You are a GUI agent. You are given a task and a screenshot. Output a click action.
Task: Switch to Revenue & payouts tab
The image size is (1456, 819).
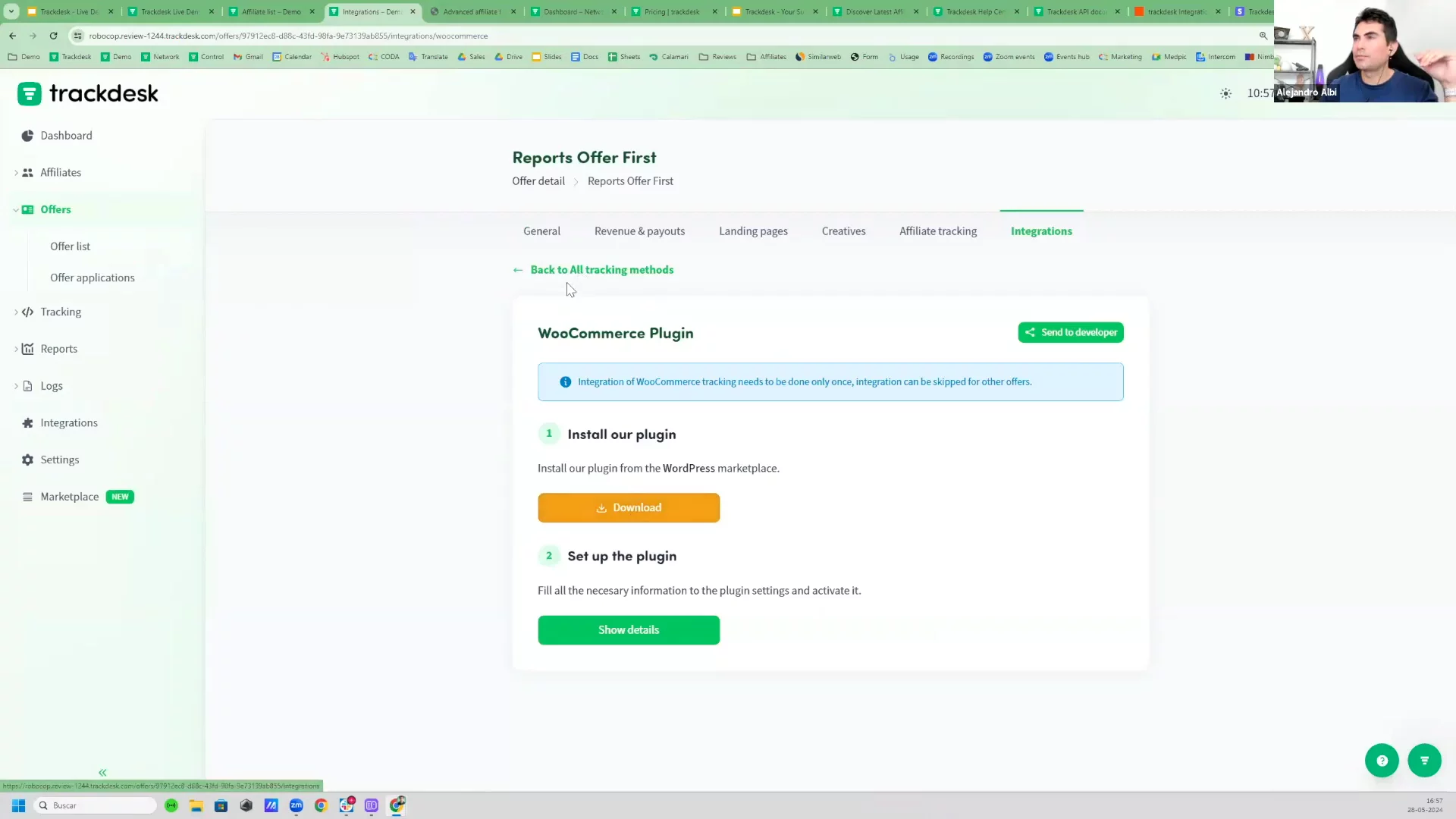639,231
